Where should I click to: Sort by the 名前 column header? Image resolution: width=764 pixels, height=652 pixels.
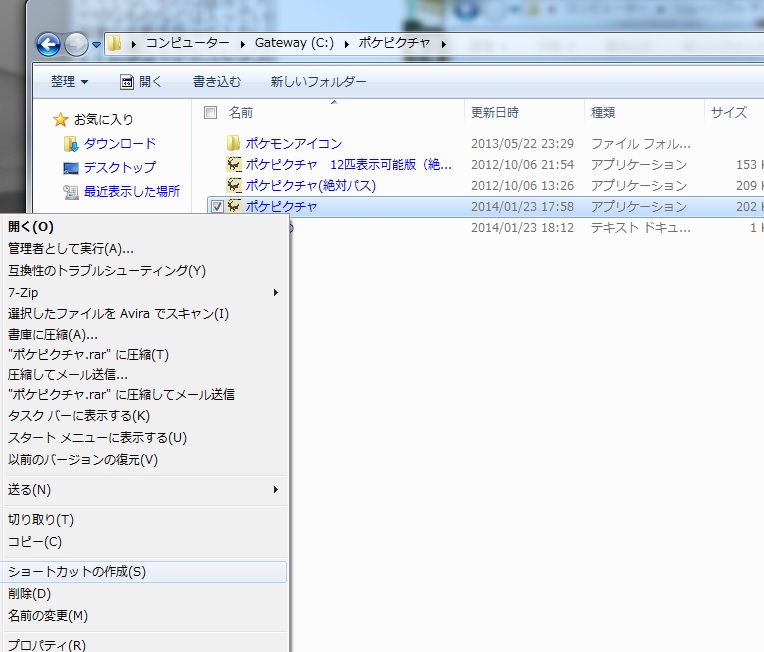tap(241, 113)
